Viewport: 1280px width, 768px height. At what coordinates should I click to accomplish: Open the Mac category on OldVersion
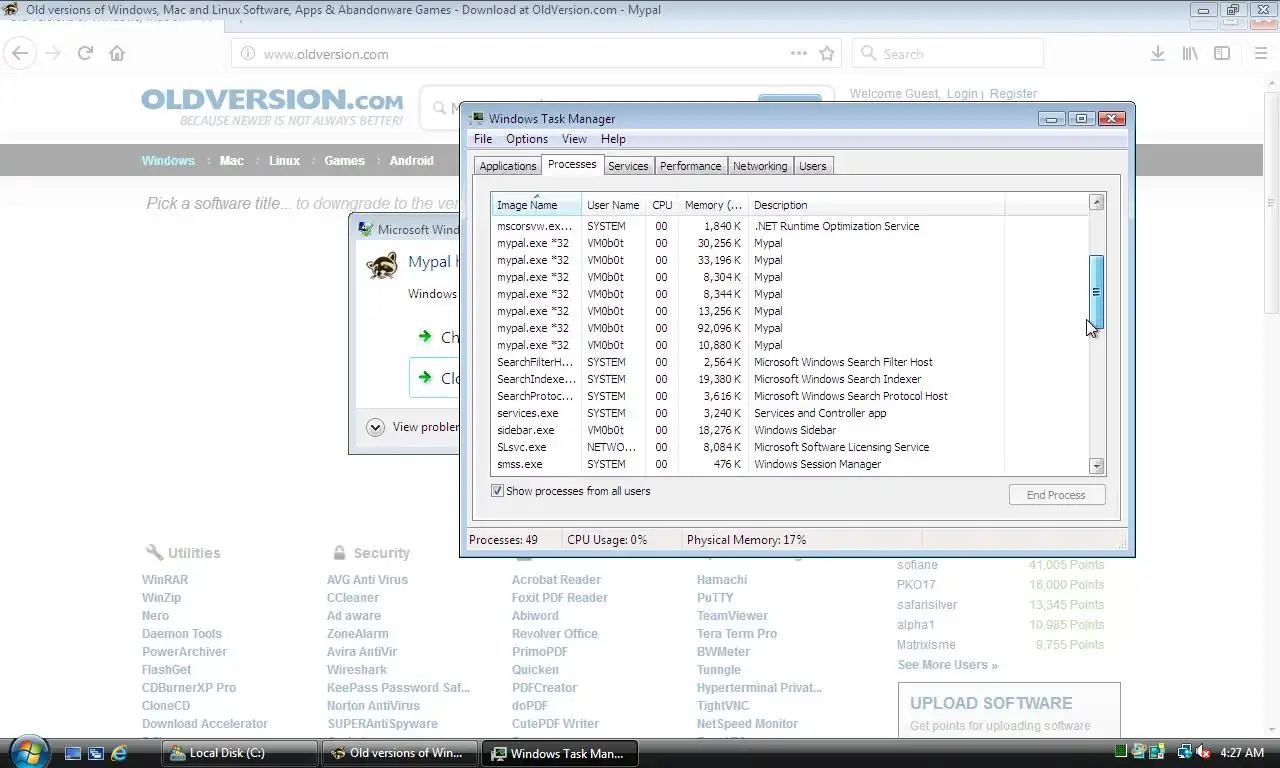pos(232,160)
